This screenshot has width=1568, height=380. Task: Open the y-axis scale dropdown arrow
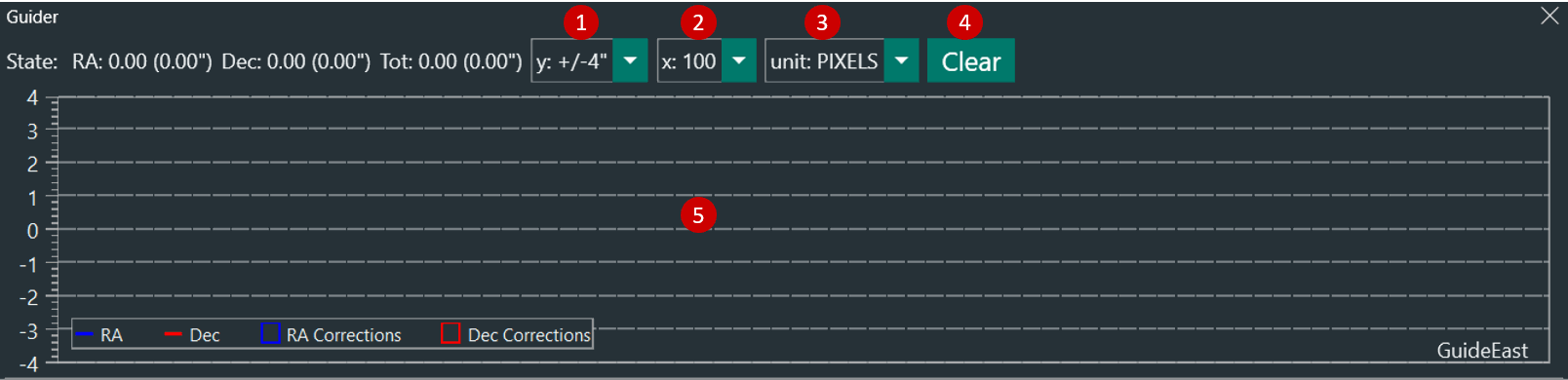click(630, 61)
